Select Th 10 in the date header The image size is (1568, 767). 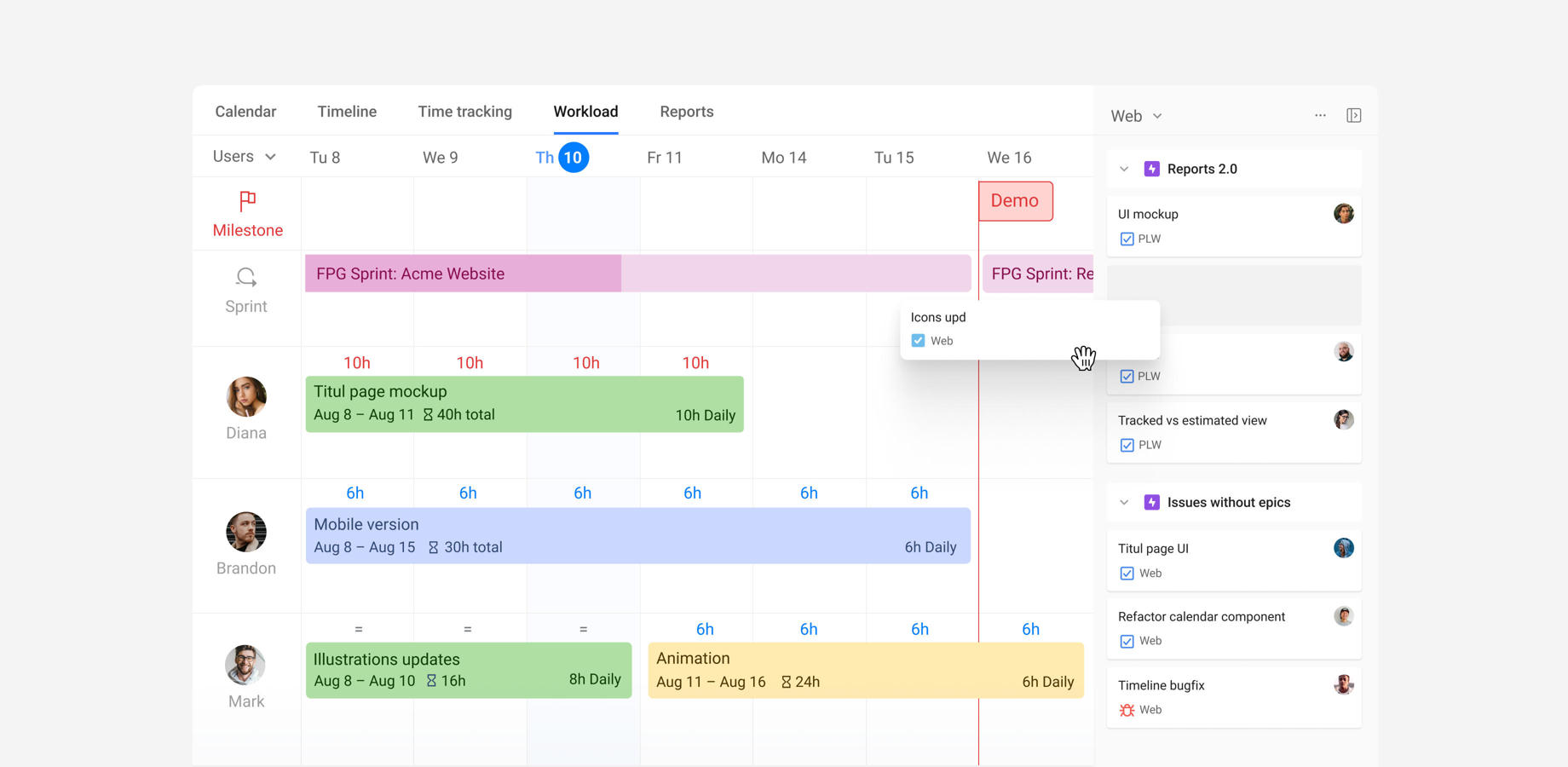pyautogui.click(x=561, y=157)
